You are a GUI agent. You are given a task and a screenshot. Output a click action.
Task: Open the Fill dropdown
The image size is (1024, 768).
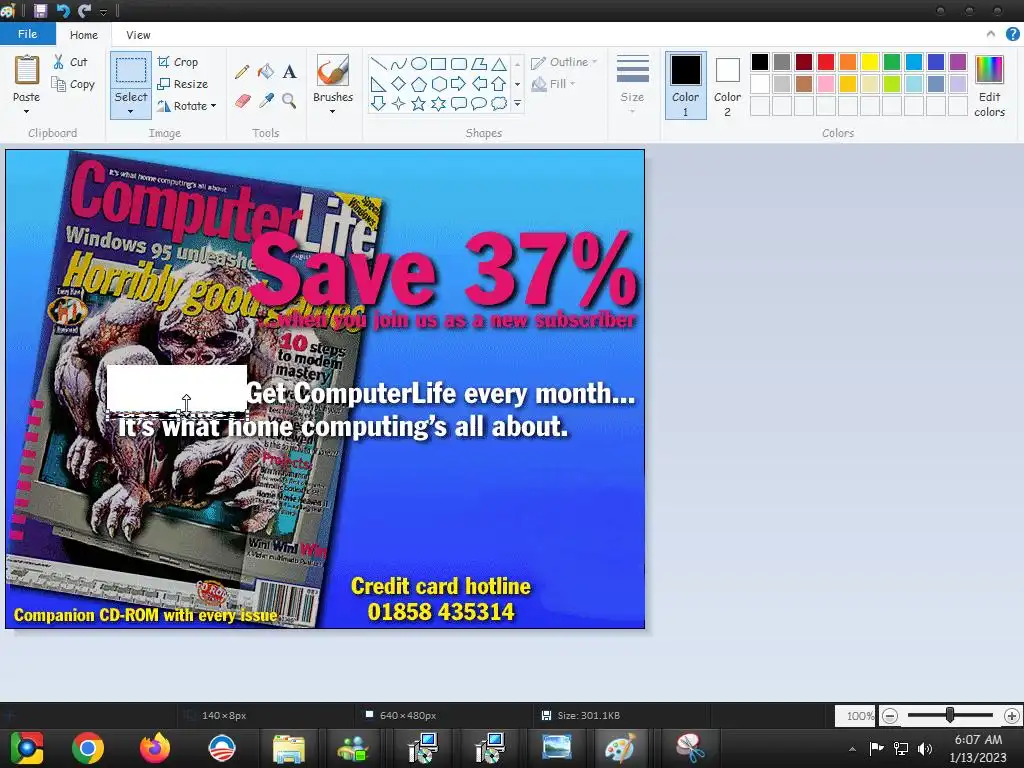pos(554,84)
